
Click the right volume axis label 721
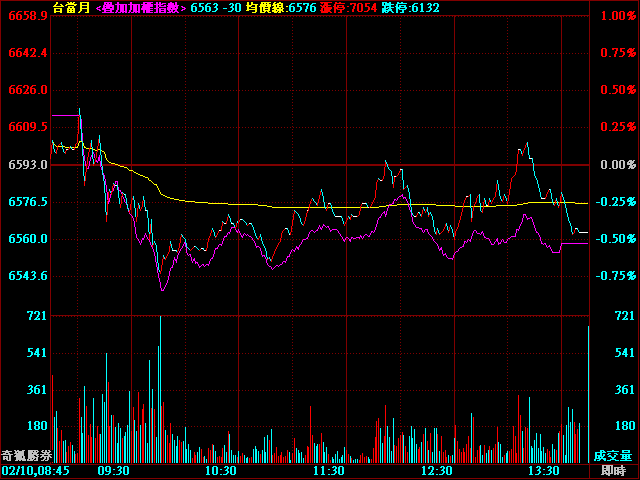(624, 316)
